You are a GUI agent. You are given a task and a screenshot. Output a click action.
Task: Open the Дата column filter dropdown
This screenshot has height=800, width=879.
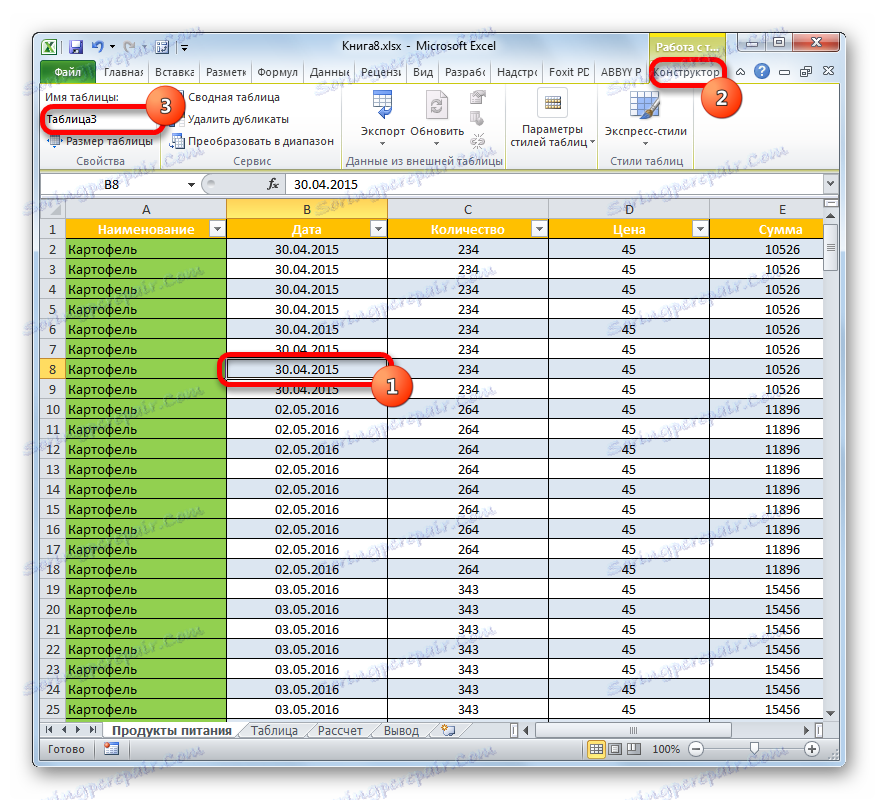click(378, 229)
